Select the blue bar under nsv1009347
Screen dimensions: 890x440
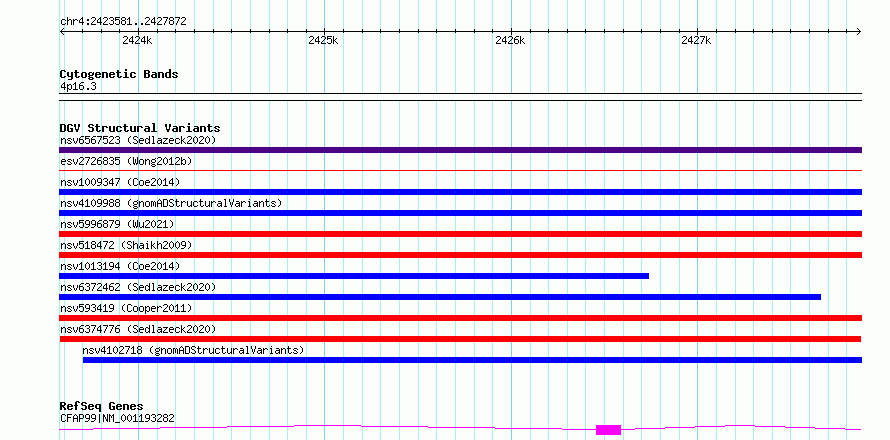(x=460, y=192)
